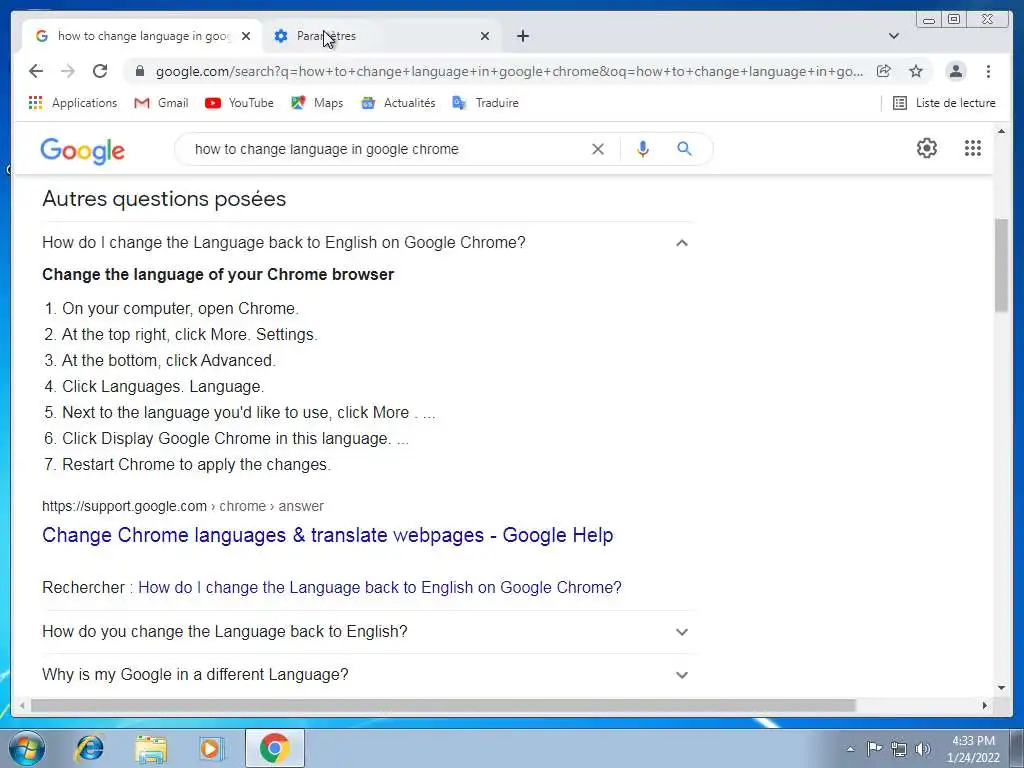Click the padlock site info icon

[140, 71]
